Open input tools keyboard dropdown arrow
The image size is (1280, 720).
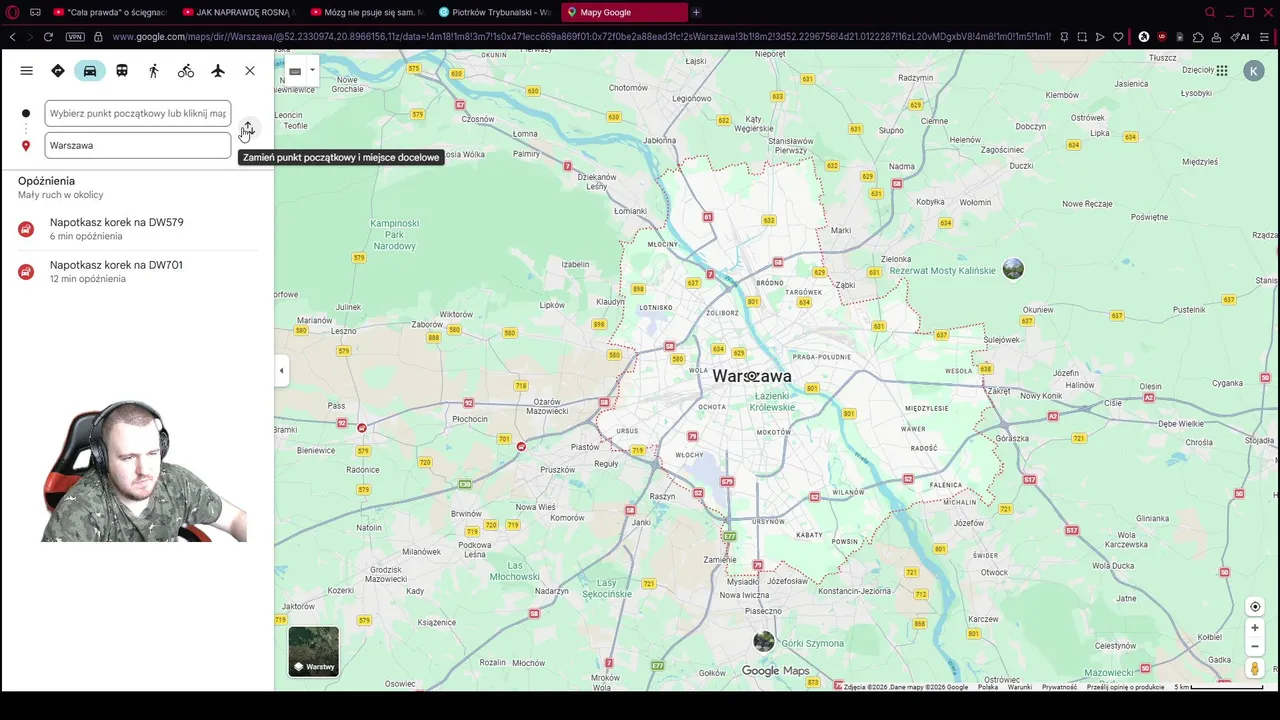point(312,71)
